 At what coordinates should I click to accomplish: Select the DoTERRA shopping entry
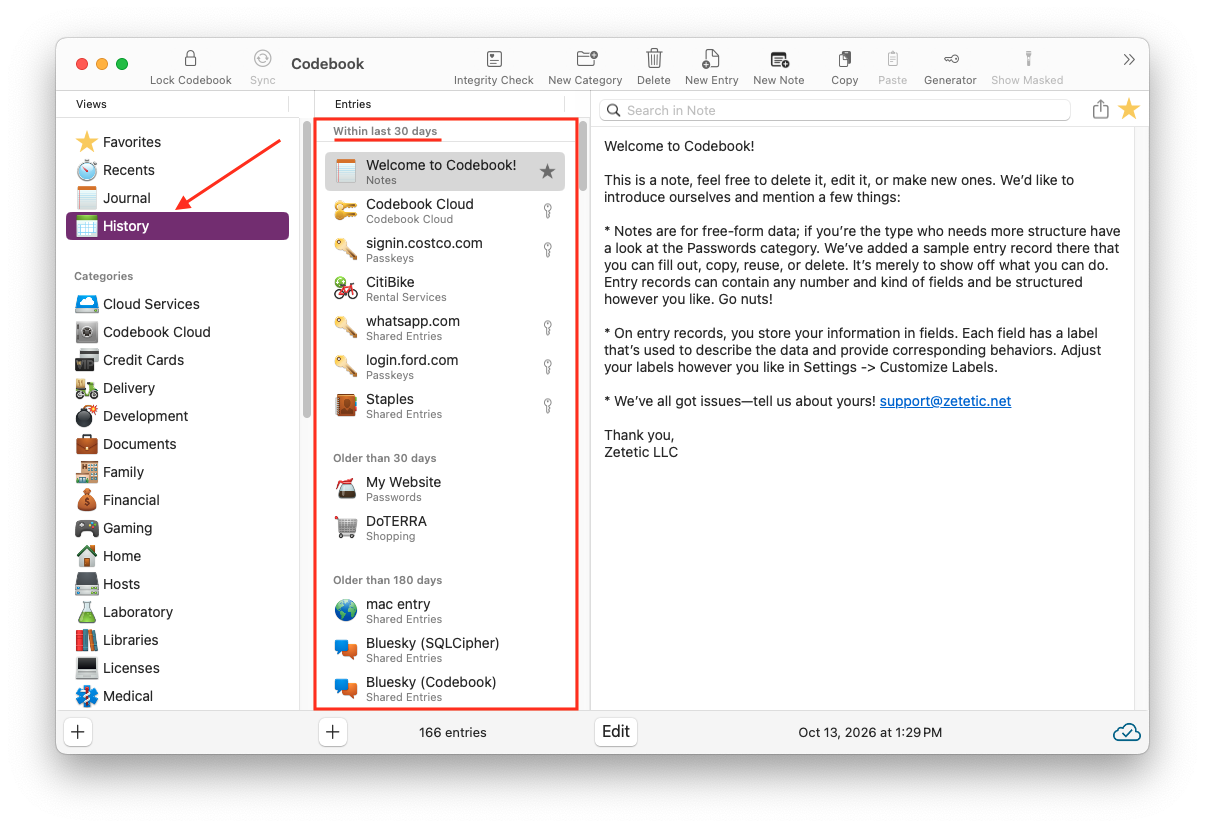tap(445, 527)
